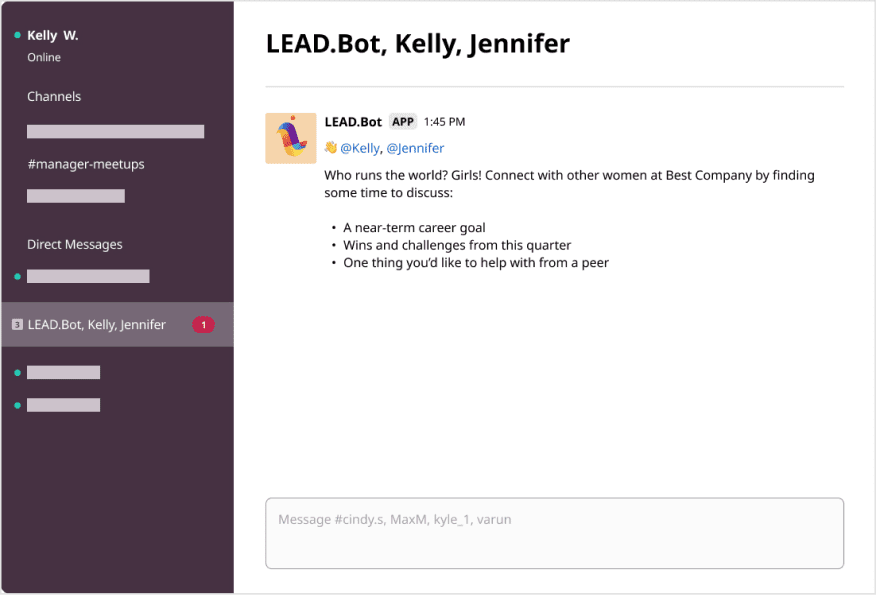Click the 1:45 PM message timestamp
Image resolution: width=876 pixels, height=595 pixels.
tap(444, 122)
